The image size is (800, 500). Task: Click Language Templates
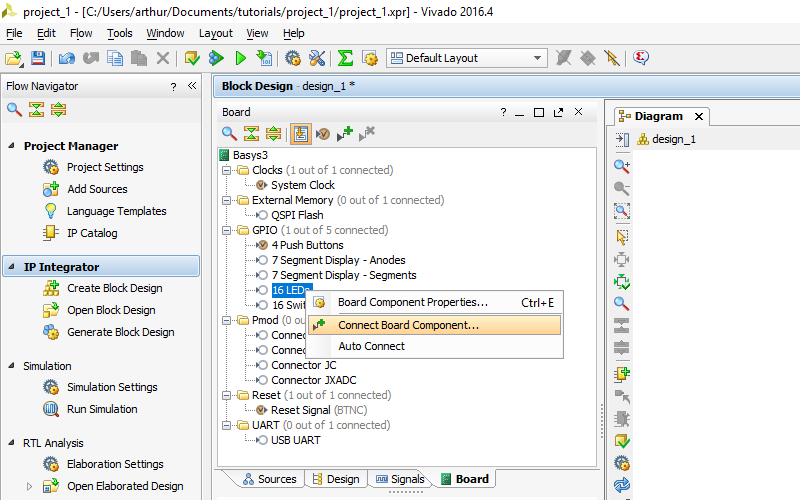[117, 211]
